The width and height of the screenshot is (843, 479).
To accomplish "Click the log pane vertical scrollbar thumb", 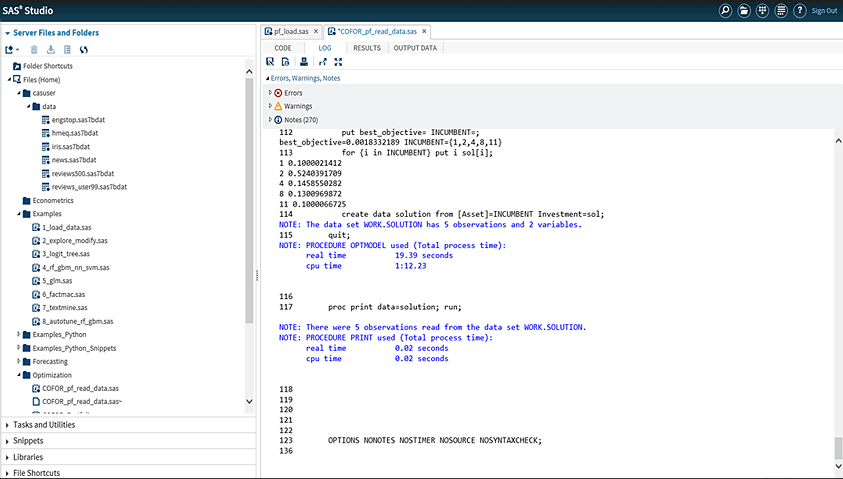I will [838, 448].
